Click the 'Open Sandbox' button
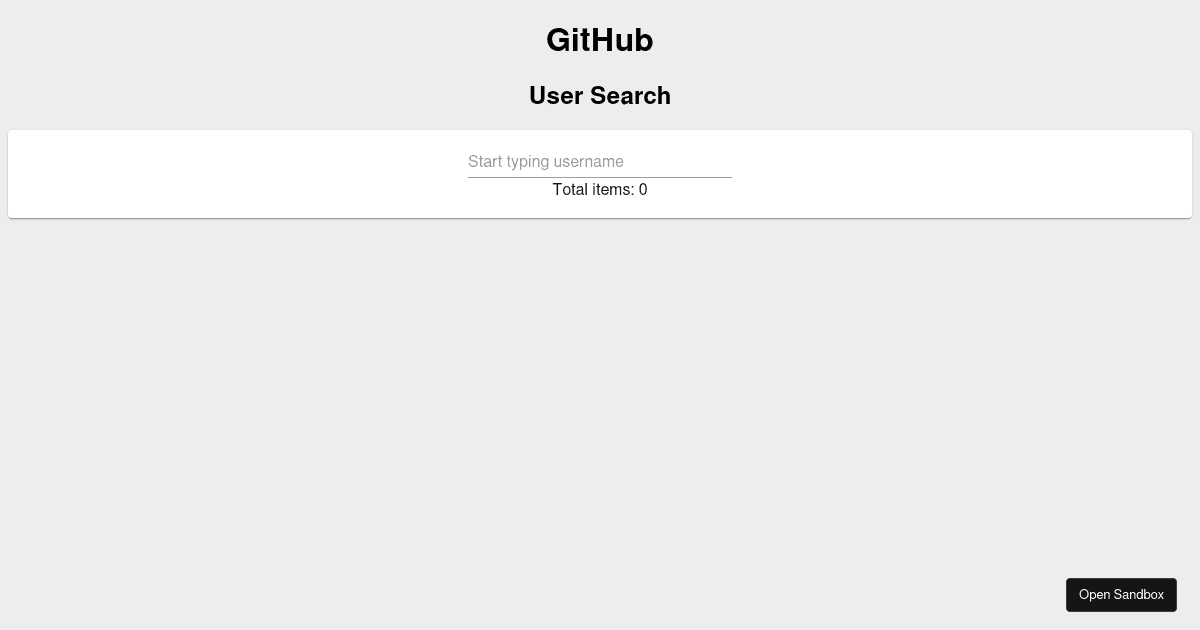Image resolution: width=1200 pixels, height=630 pixels. (1121, 595)
